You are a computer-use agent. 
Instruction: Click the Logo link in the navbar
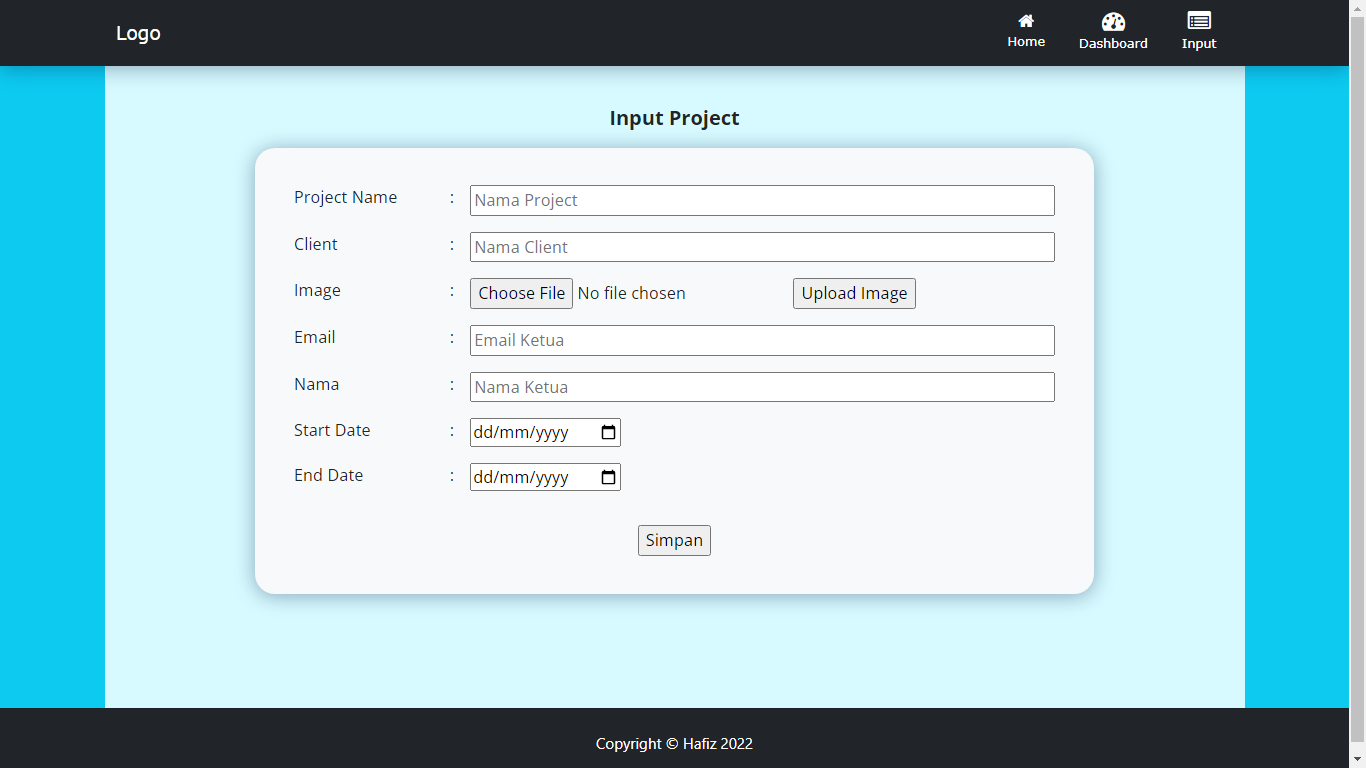pyautogui.click(x=138, y=33)
